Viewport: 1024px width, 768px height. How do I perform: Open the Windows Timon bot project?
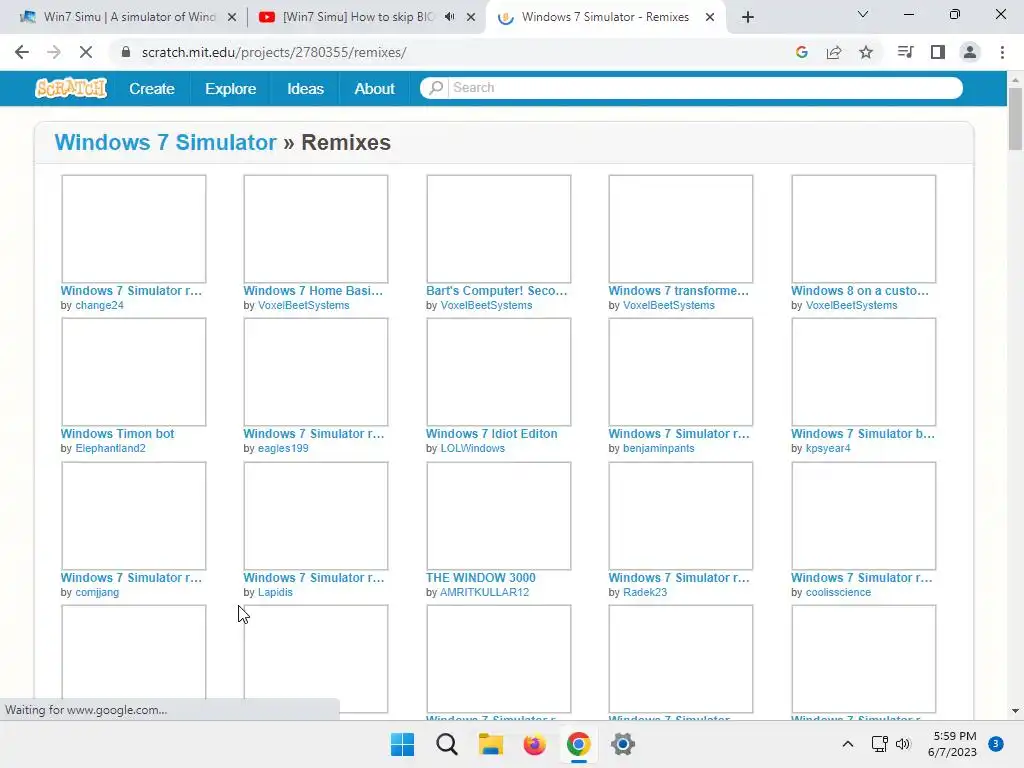point(118,434)
